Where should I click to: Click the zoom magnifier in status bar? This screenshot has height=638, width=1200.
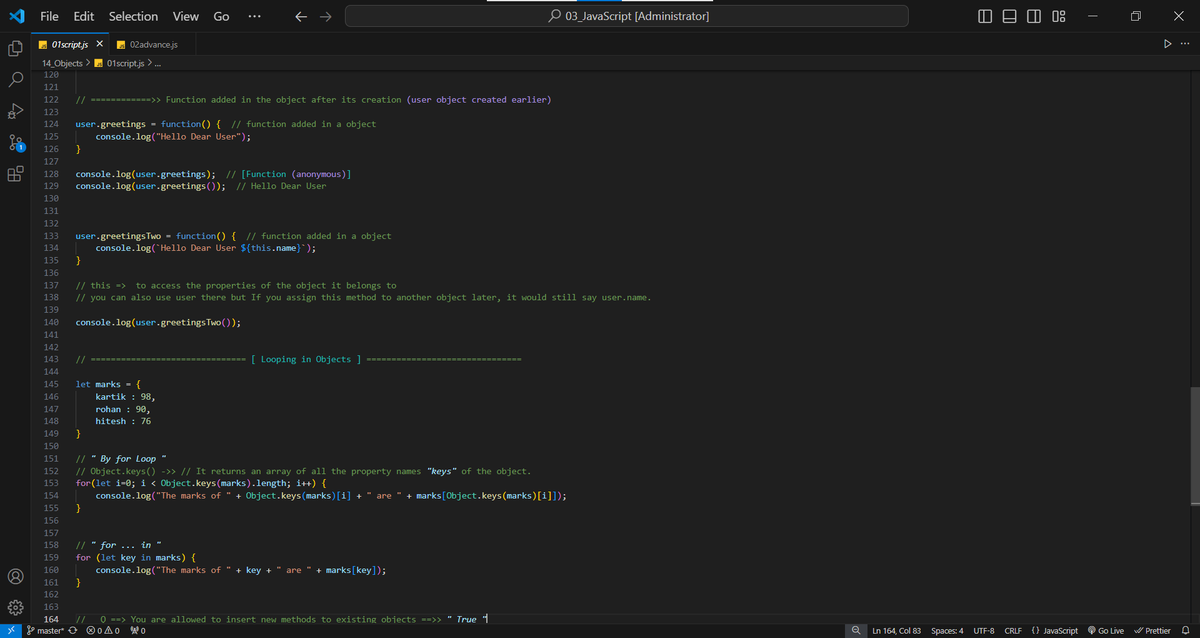click(x=857, y=631)
